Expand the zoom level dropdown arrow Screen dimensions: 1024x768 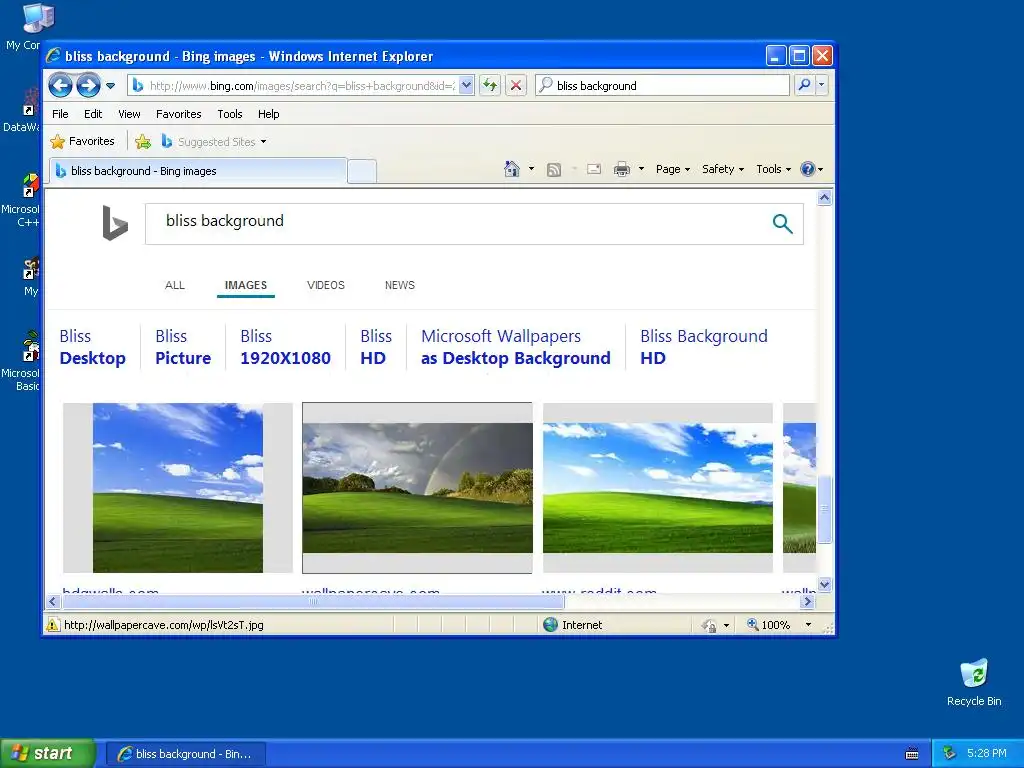click(x=808, y=625)
